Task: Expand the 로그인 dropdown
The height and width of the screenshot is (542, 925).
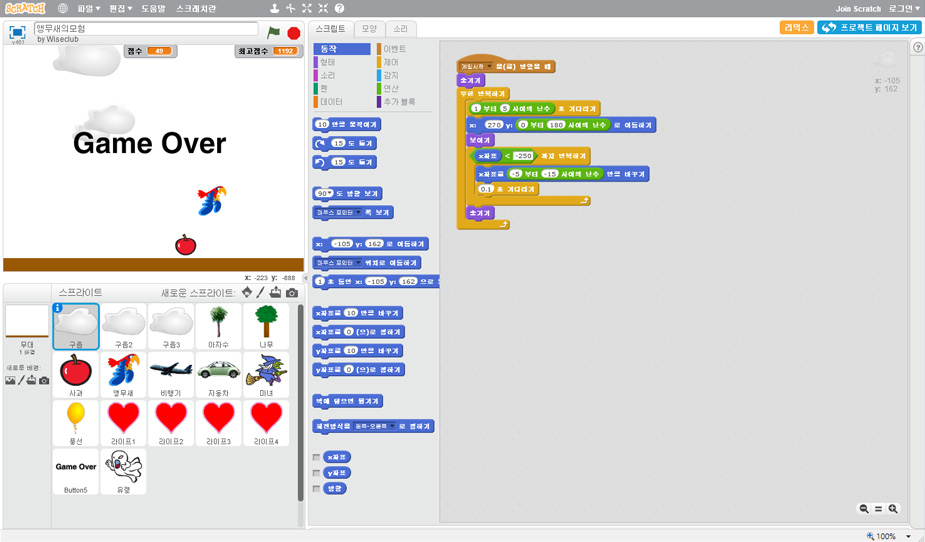Action: pyautogui.click(x=904, y=8)
